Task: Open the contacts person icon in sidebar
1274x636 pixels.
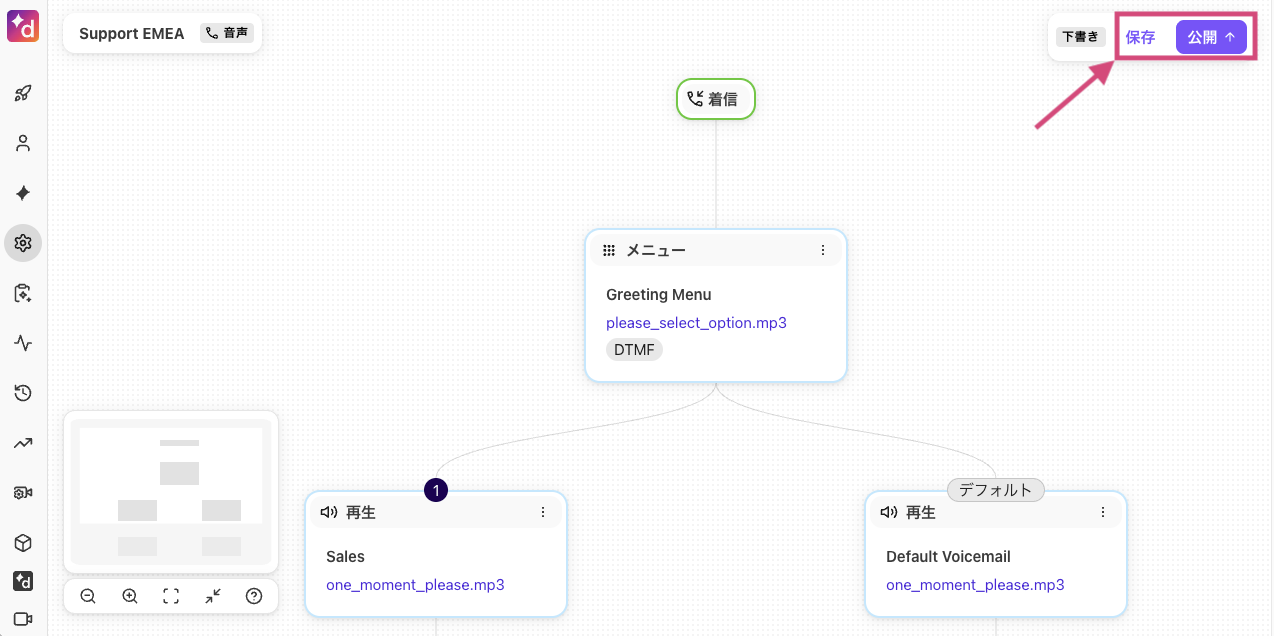Action: (x=23, y=142)
